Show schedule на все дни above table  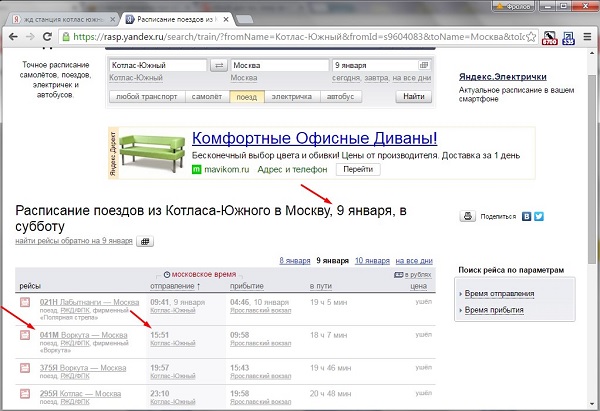pyautogui.click(x=414, y=261)
